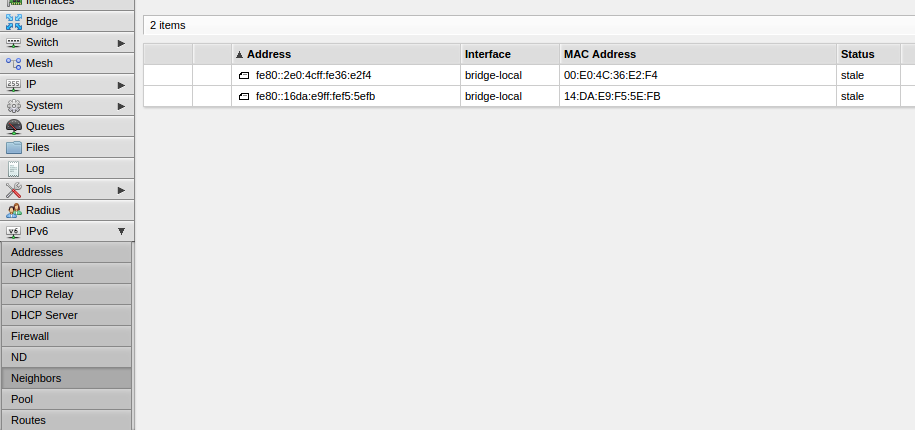
Task: Click the Radius icon
Action: click(x=14, y=210)
